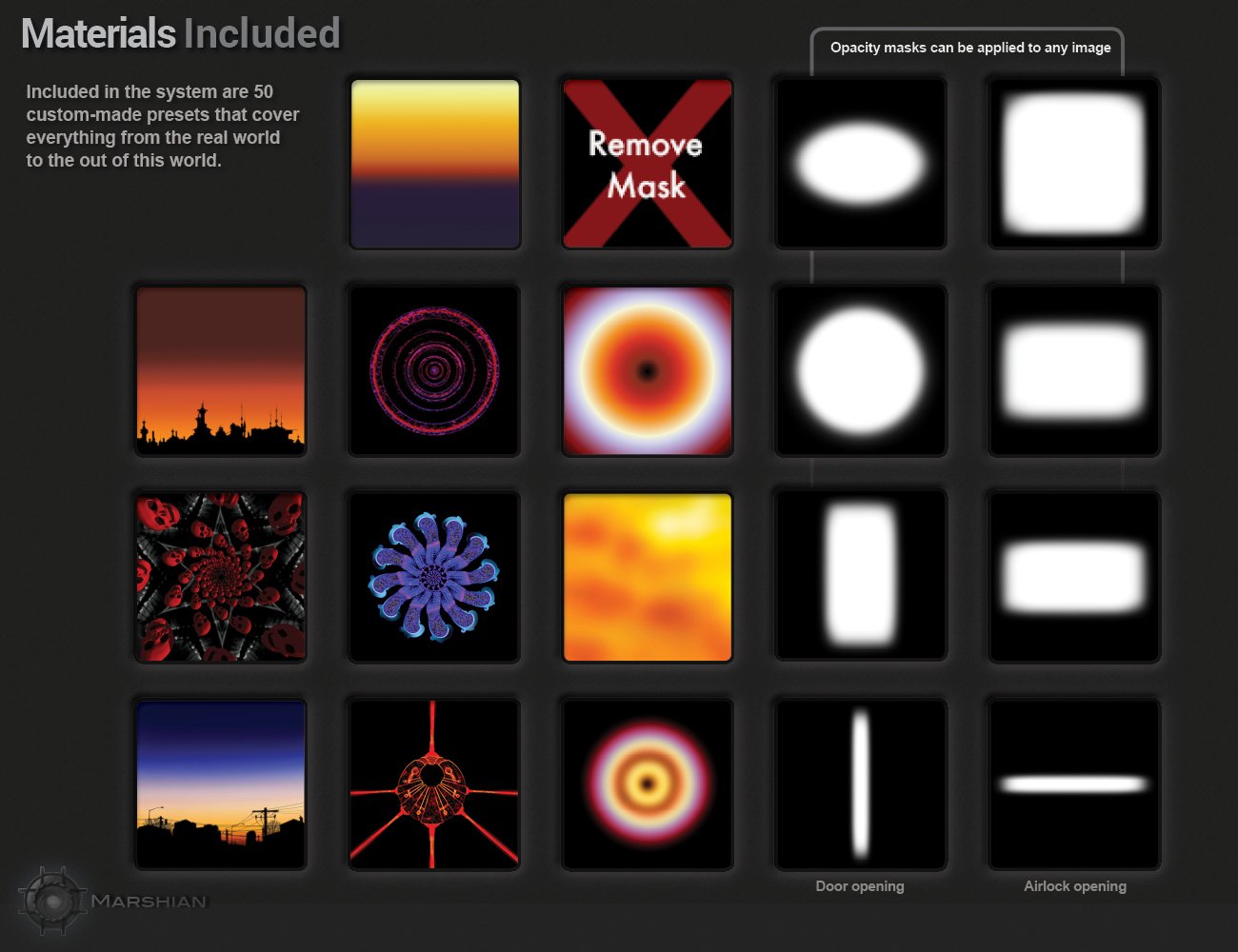
Task: Select the small yellow-red target rings material
Action: pos(648,784)
